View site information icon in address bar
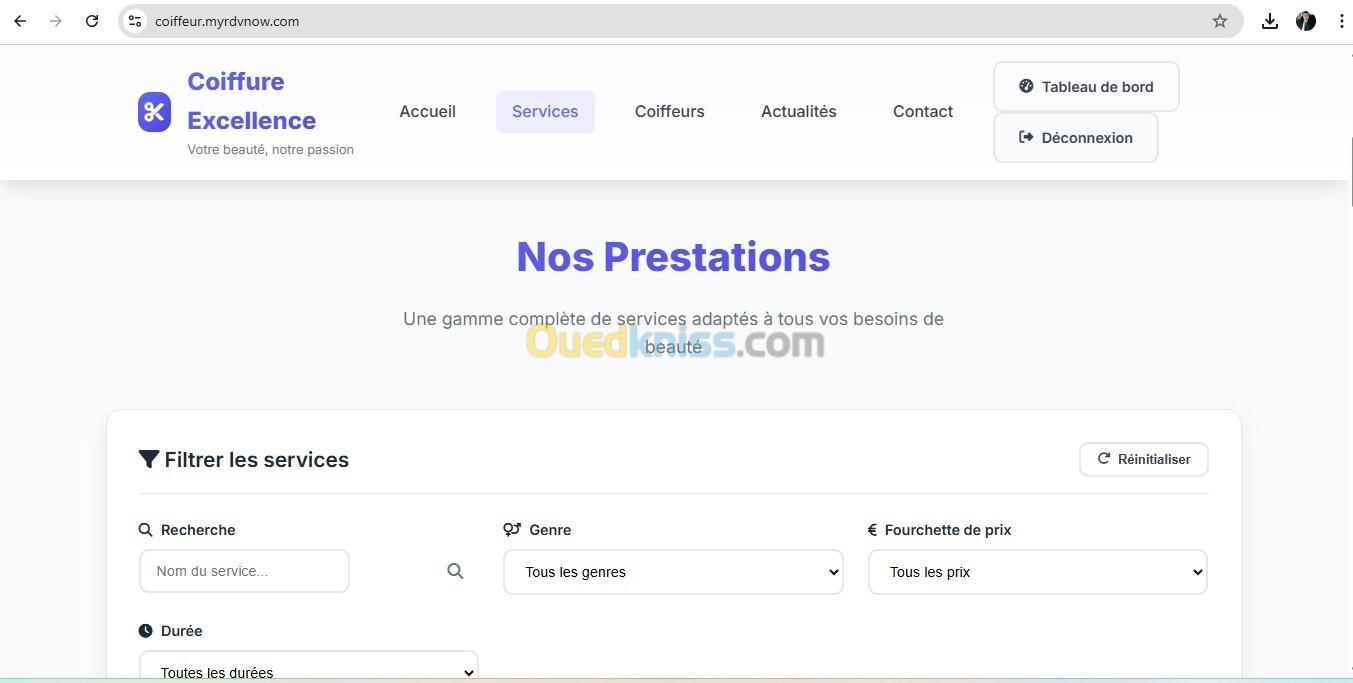The image size is (1353, 683). (x=136, y=21)
